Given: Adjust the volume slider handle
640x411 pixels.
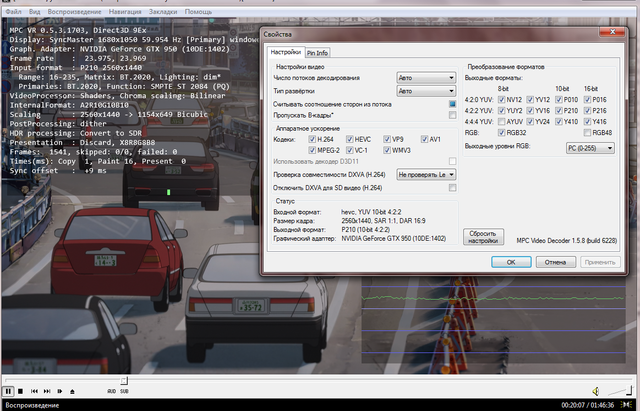Looking at the screenshot, I should coord(630,389).
